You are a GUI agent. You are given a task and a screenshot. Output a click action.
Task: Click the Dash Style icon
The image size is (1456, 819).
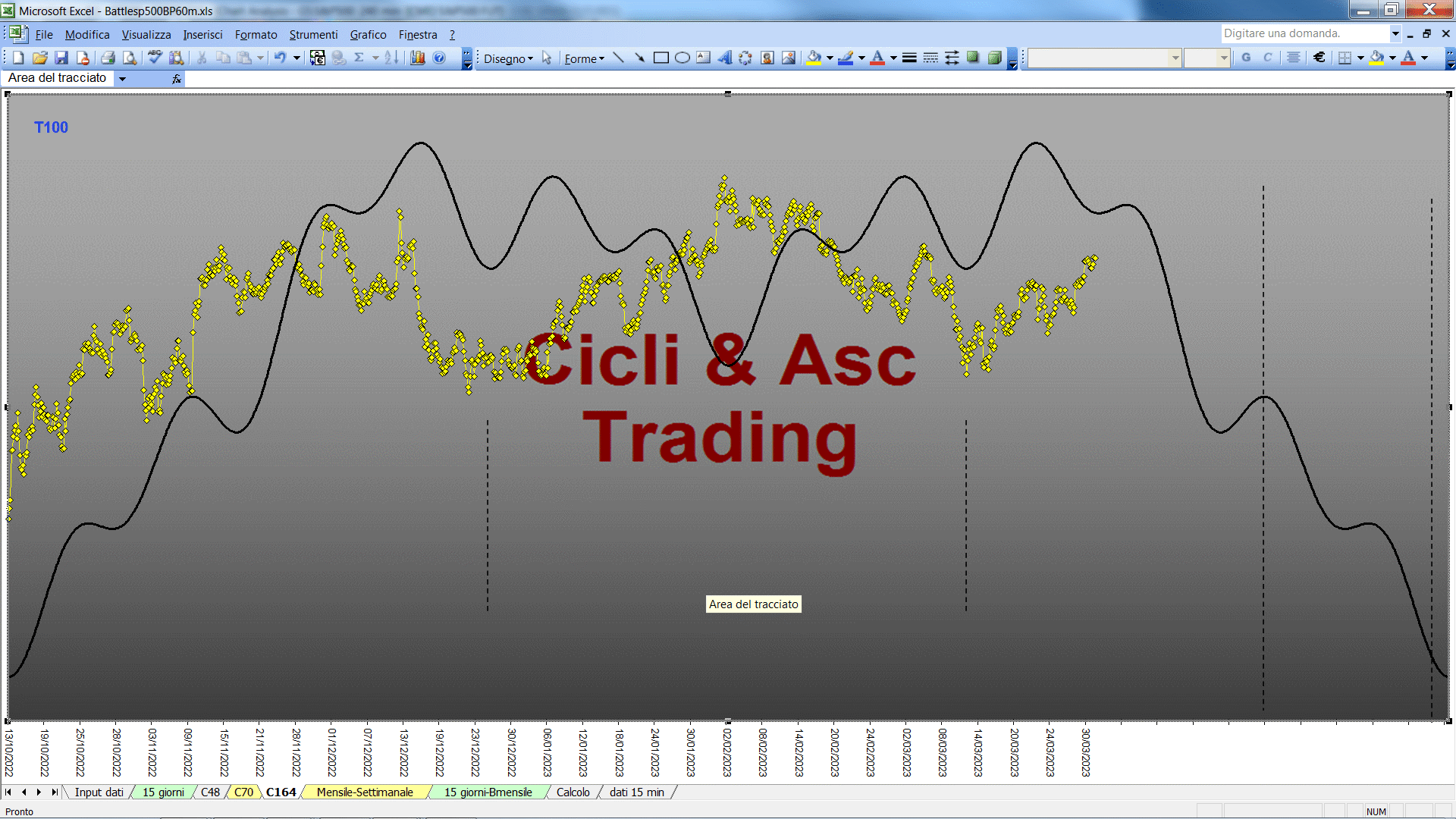coord(930,58)
